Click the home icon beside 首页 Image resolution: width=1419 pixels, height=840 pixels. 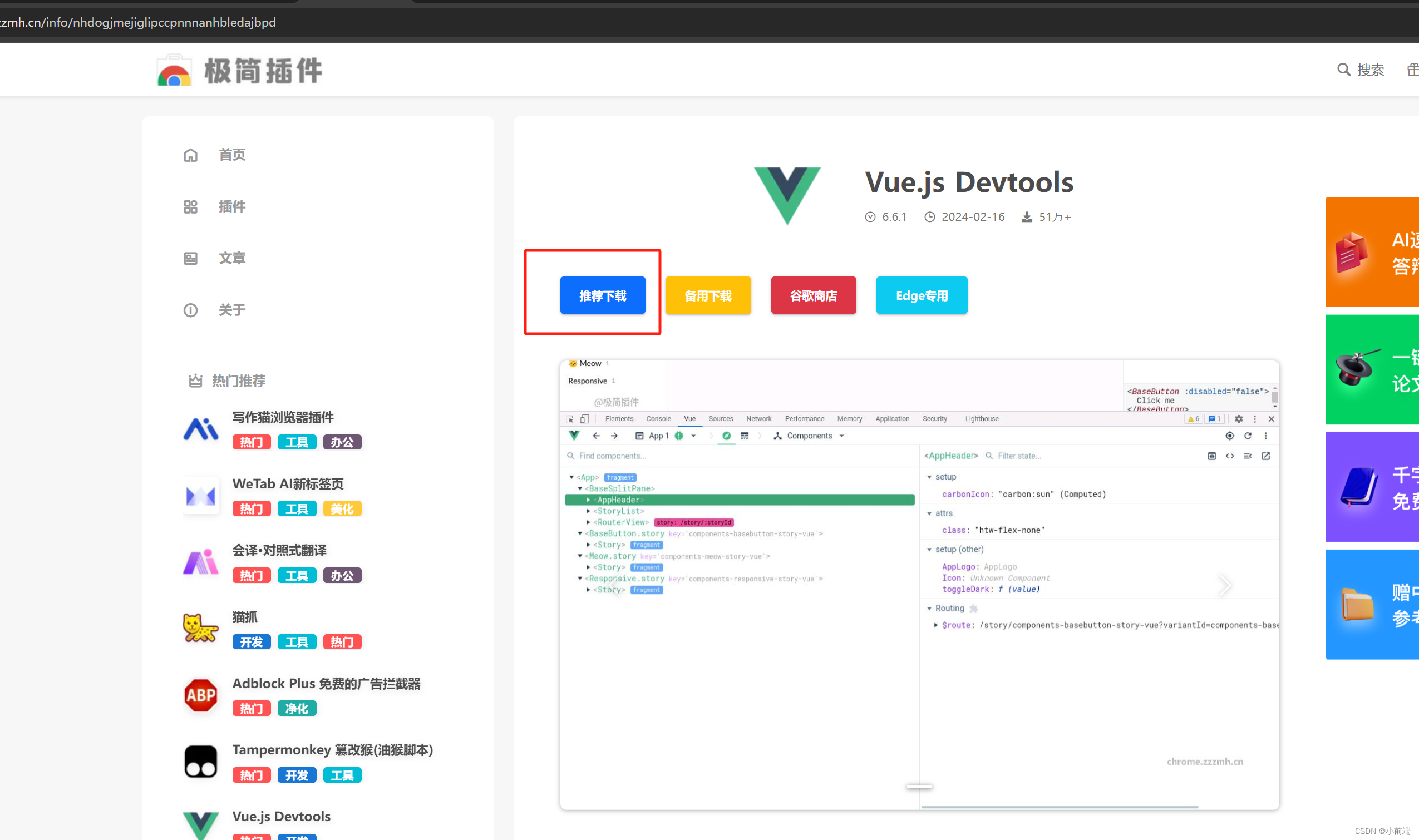(x=190, y=155)
